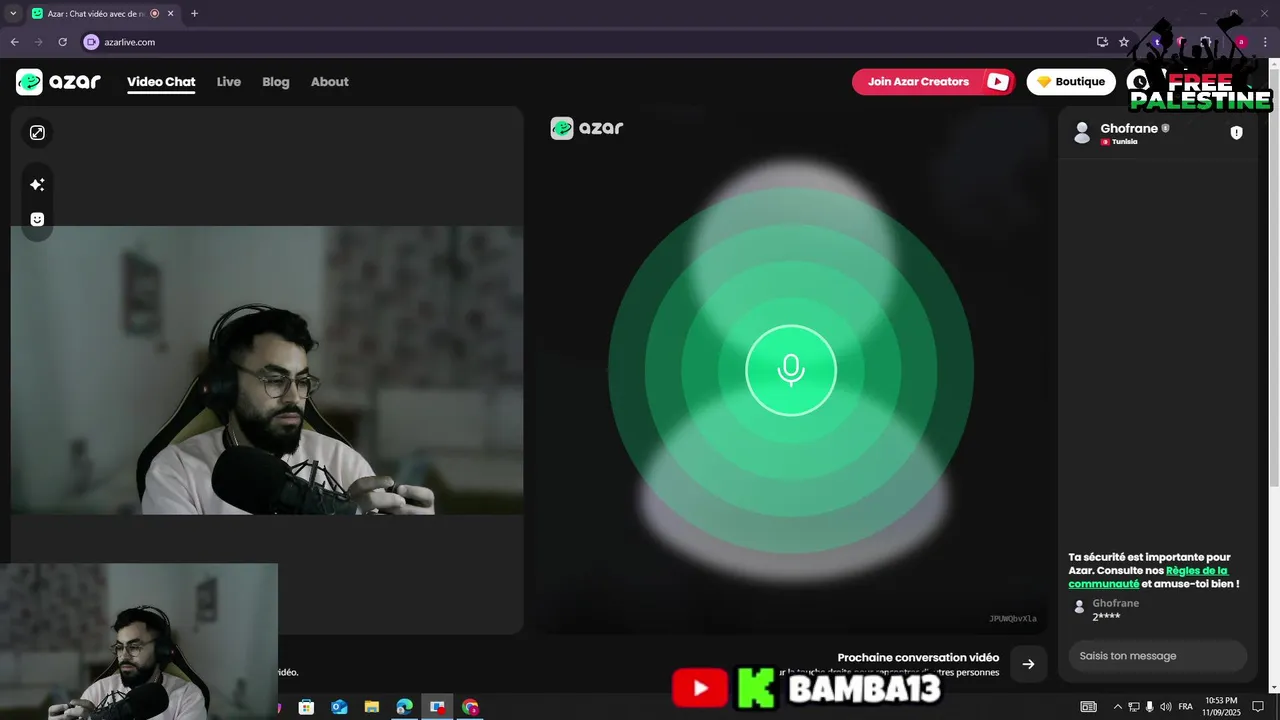Report user with the shield icon

[x=1236, y=133]
